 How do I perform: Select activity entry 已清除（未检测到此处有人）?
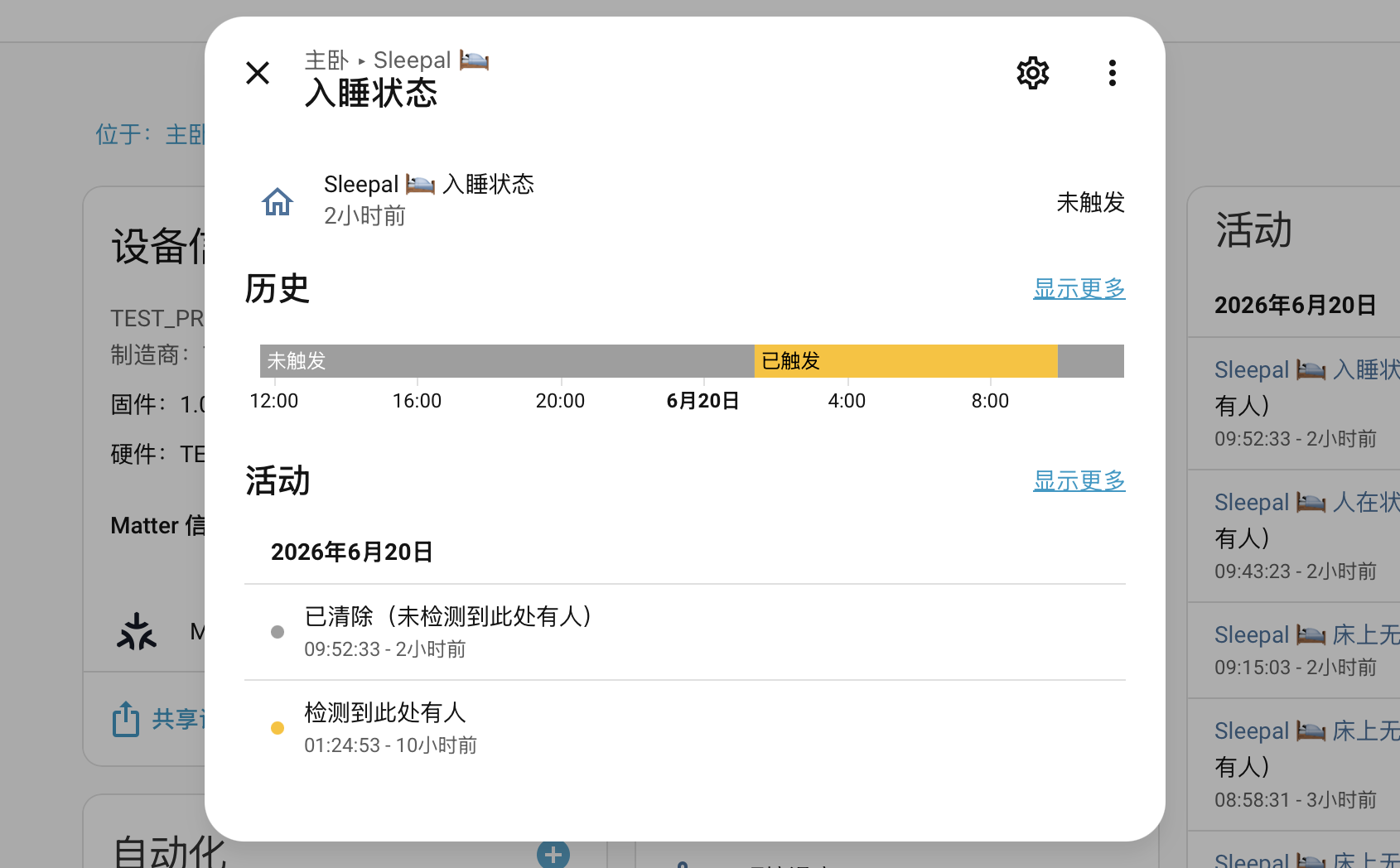[x=685, y=632]
